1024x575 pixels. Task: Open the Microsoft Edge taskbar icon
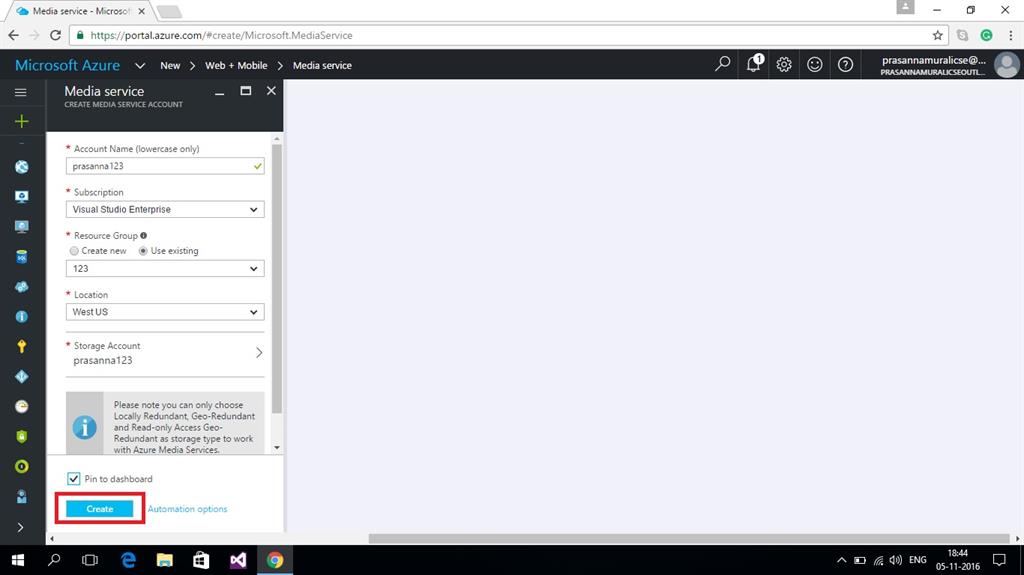click(128, 560)
